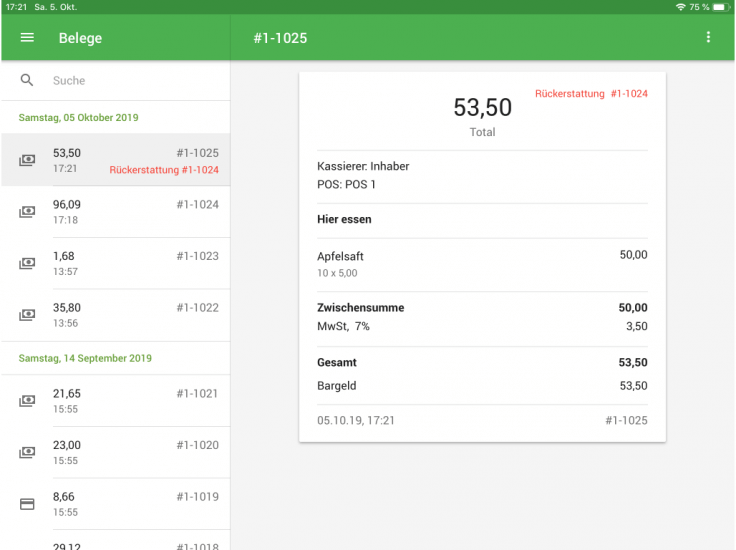Click 13:57 time under receipt 1,68
This screenshot has width=736, height=550.
coord(65,272)
